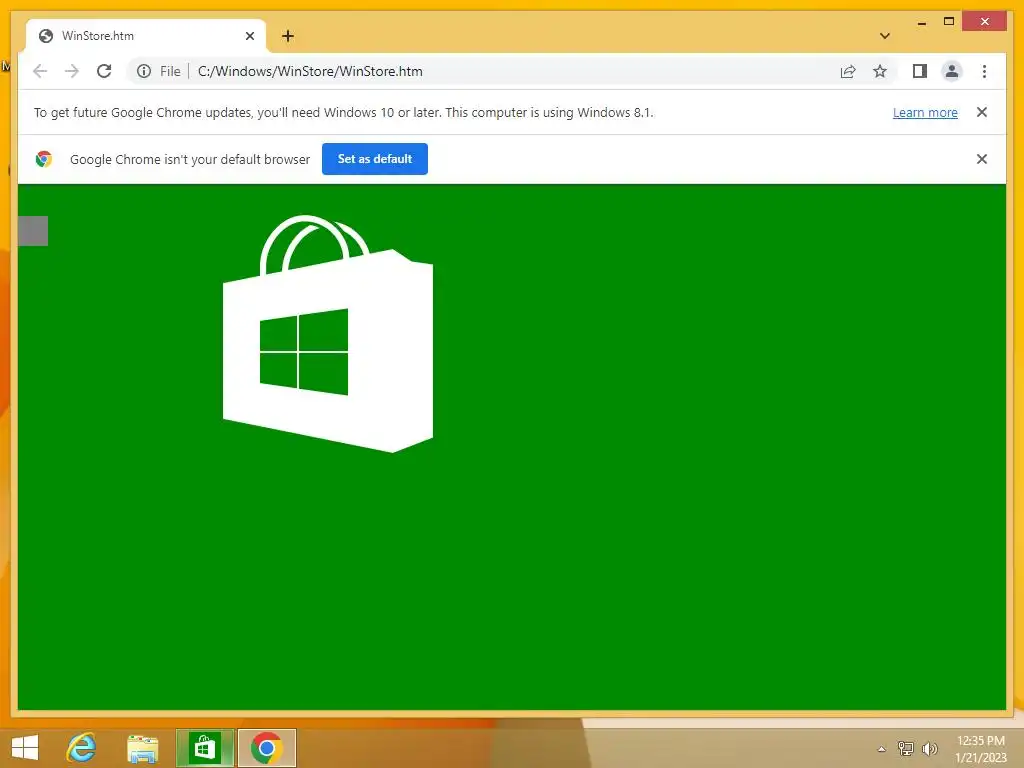Open Chrome side panel
Viewport: 1024px width, 768px height.
click(920, 71)
